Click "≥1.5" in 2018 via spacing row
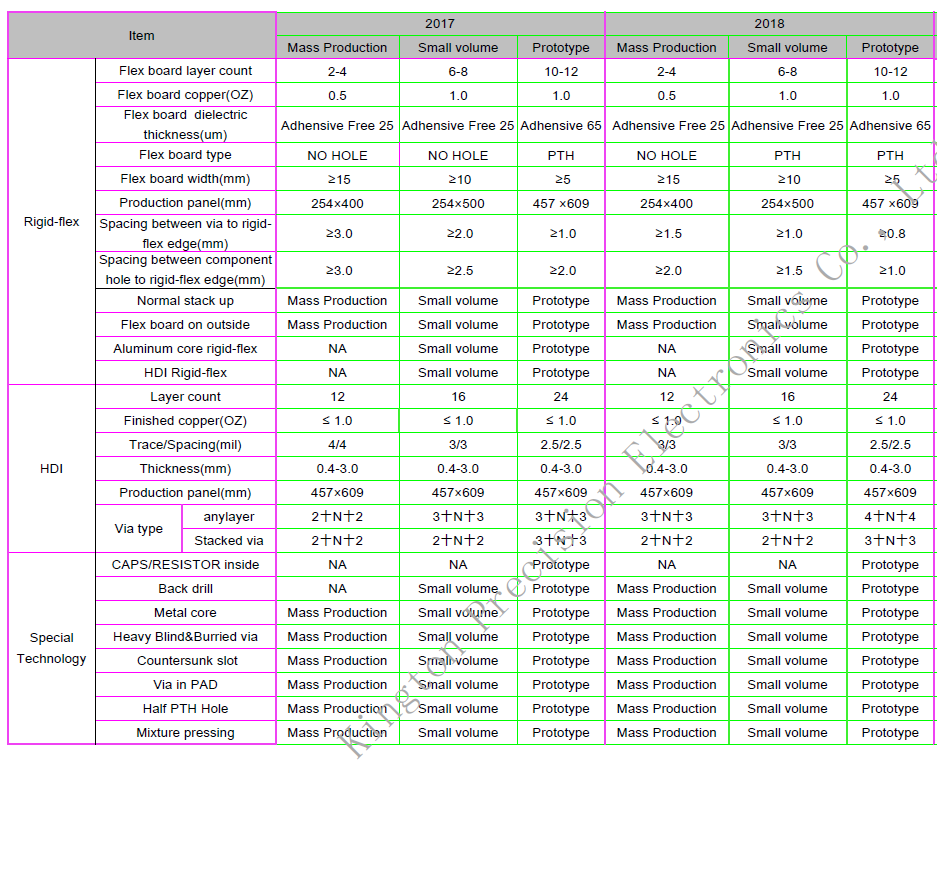This screenshot has height=879, width=937. tap(666, 234)
